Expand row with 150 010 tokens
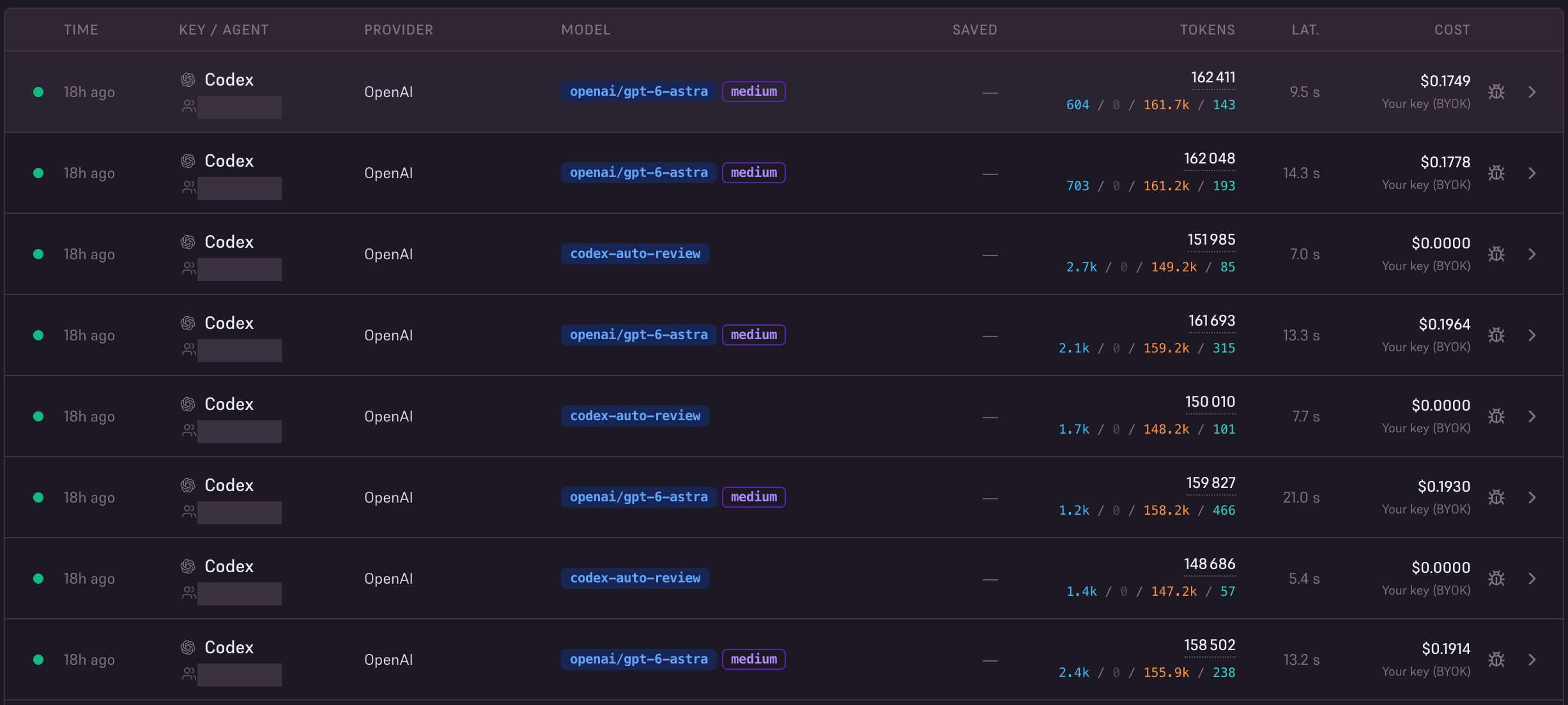1568x705 pixels. [1532, 416]
